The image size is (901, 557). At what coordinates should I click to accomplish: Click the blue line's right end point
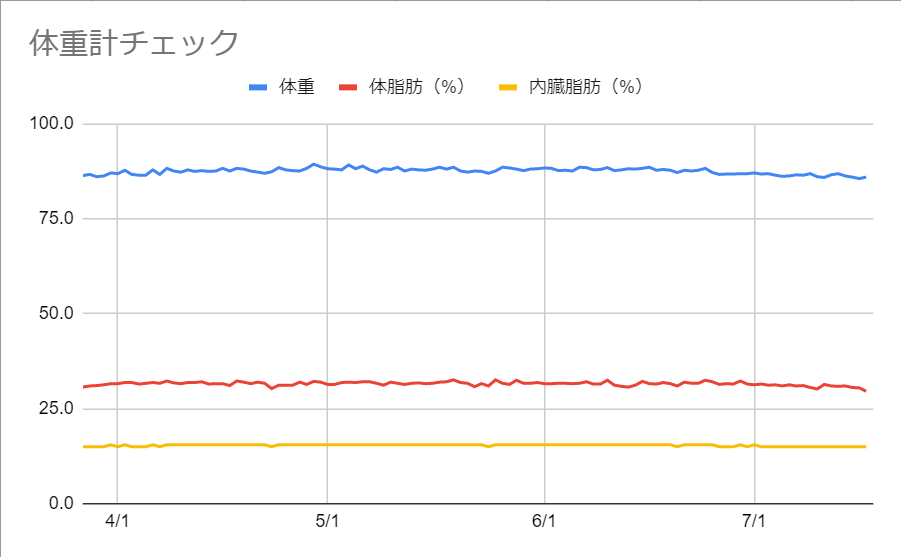(865, 177)
